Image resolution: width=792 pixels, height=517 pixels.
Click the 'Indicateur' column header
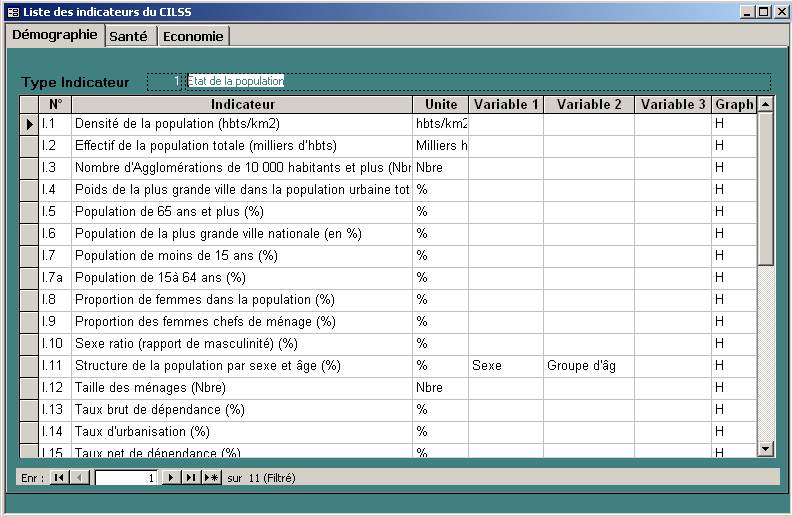242,104
